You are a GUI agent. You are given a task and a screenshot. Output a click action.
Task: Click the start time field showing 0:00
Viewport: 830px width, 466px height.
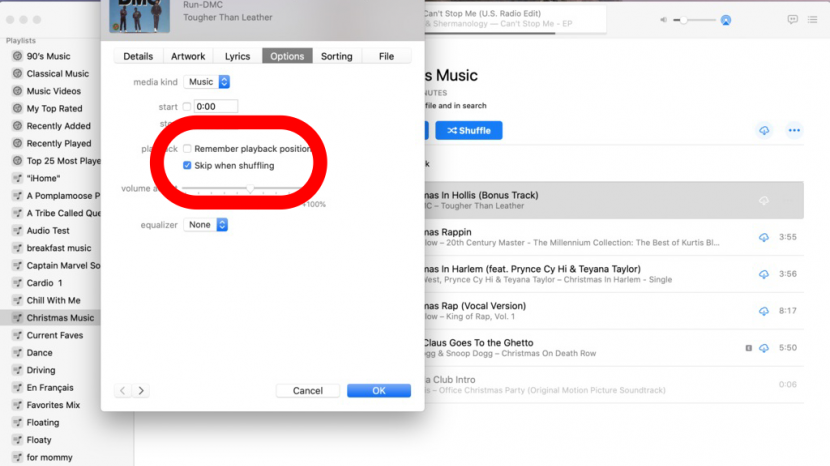pyautogui.click(x=215, y=106)
